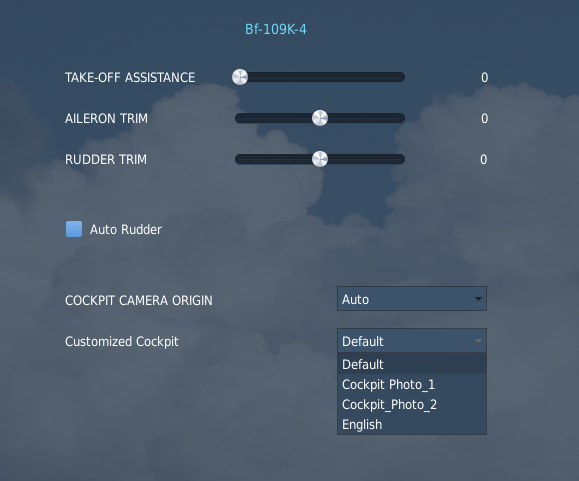
Task: Click the Bf-109K-4 title text
Action: click(x=276, y=29)
